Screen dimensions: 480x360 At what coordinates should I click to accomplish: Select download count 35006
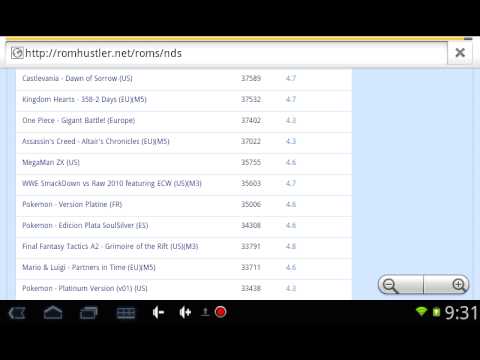point(251,204)
